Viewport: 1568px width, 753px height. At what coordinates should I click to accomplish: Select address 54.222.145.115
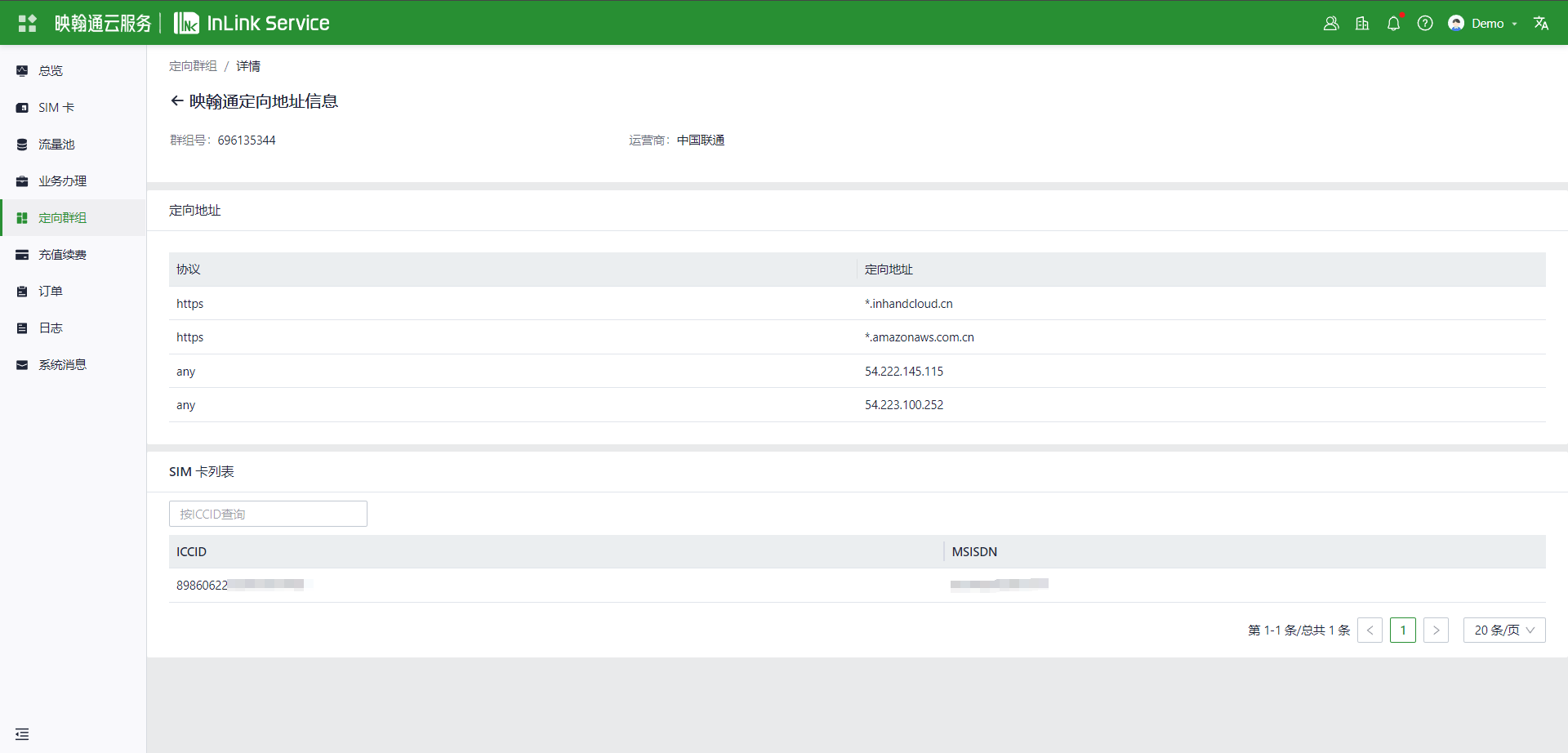tap(904, 372)
